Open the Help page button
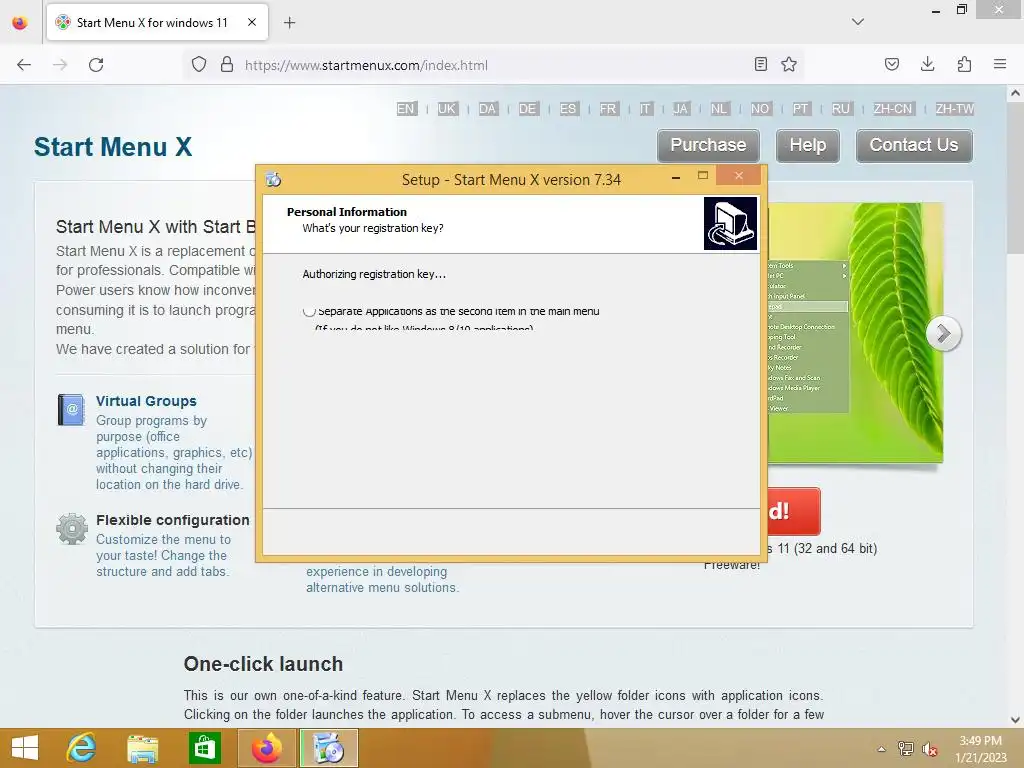 807,145
